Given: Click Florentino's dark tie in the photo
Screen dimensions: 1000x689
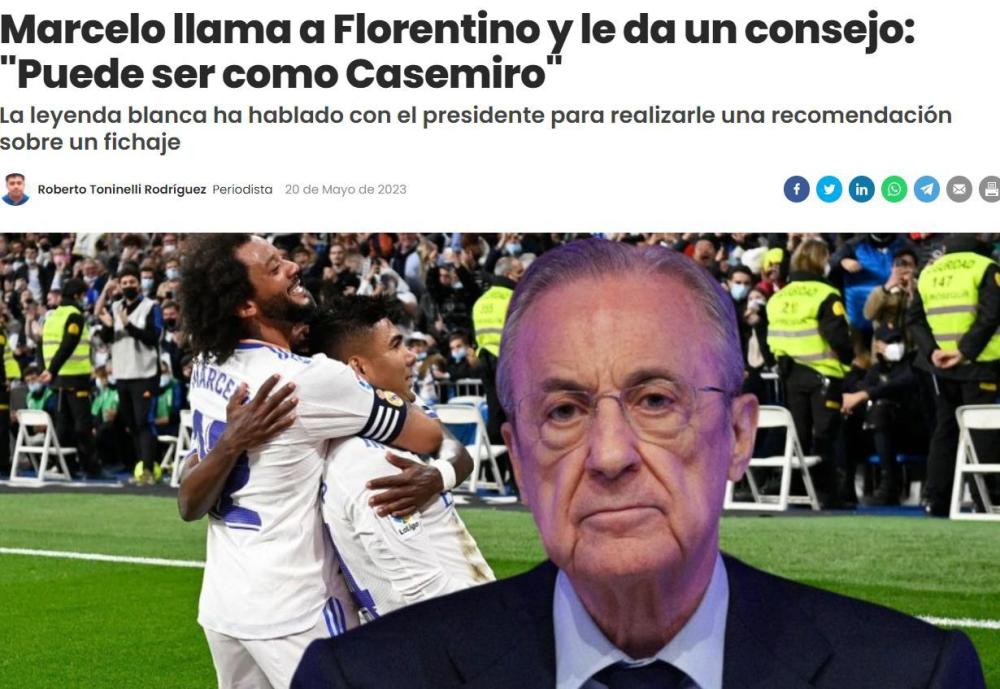Looking at the screenshot, I should 638,675.
